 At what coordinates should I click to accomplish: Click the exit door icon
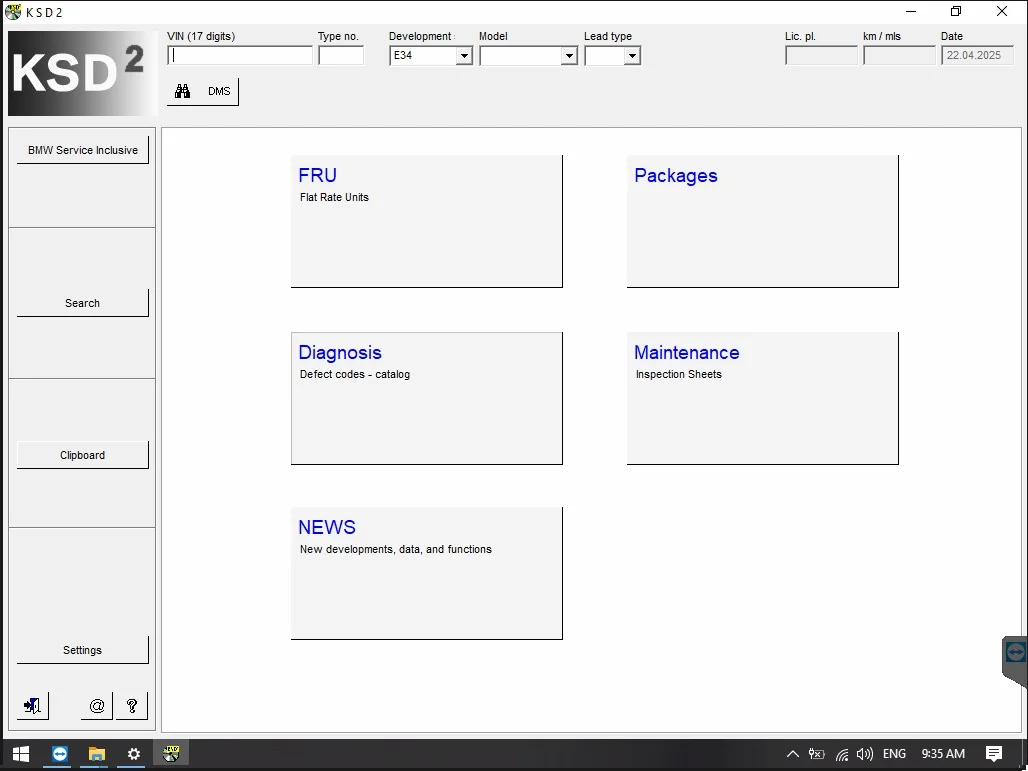tap(33, 705)
